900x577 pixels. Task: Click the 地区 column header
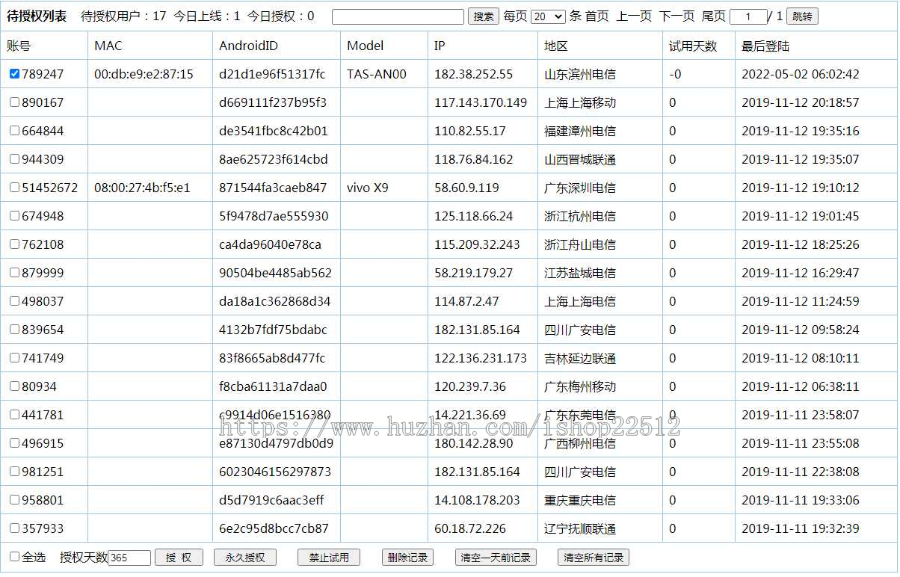coord(556,46)
